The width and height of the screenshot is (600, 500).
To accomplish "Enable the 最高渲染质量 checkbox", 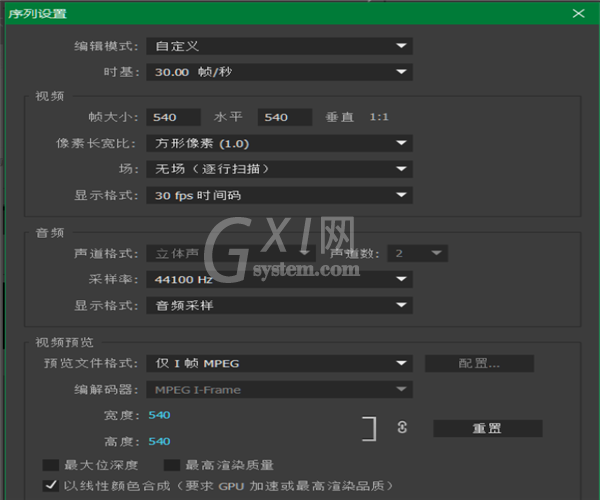I will tap(172, 465).
